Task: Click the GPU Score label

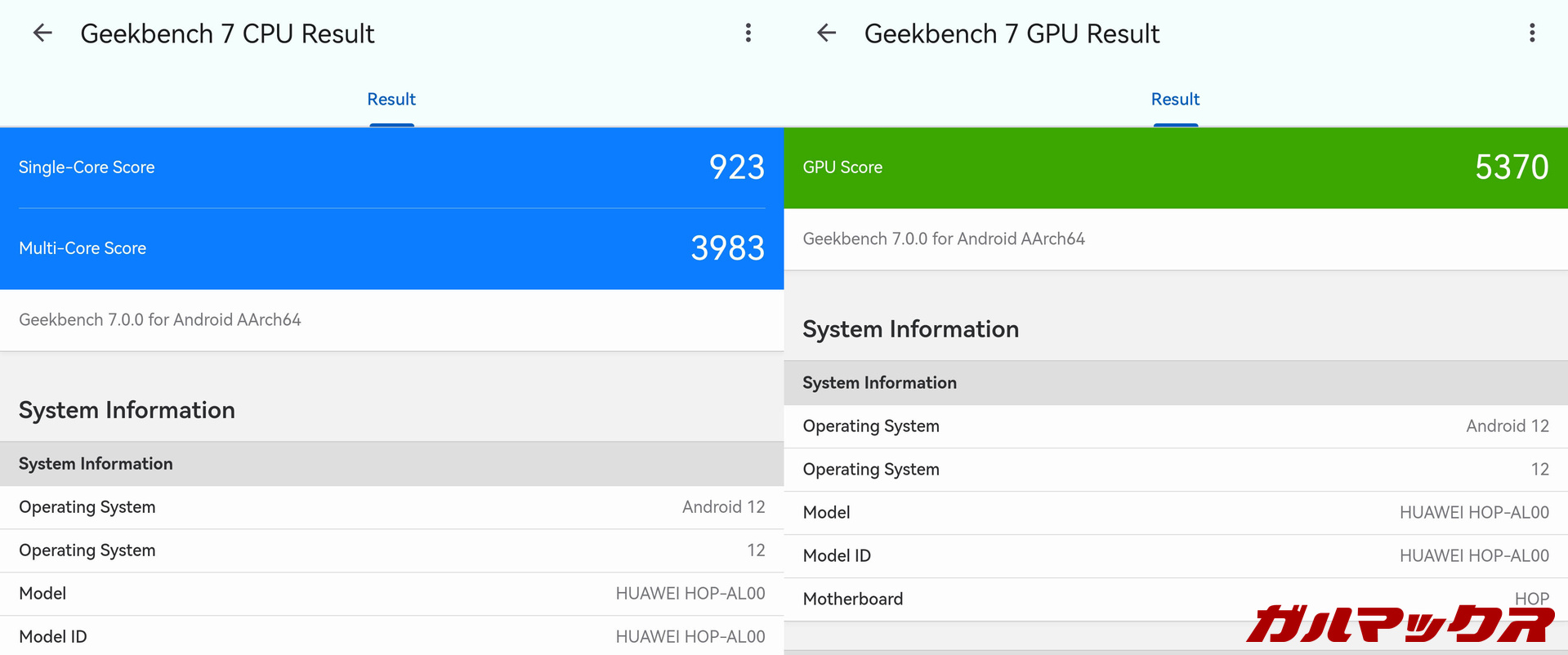Action: (x=842, y=167)
